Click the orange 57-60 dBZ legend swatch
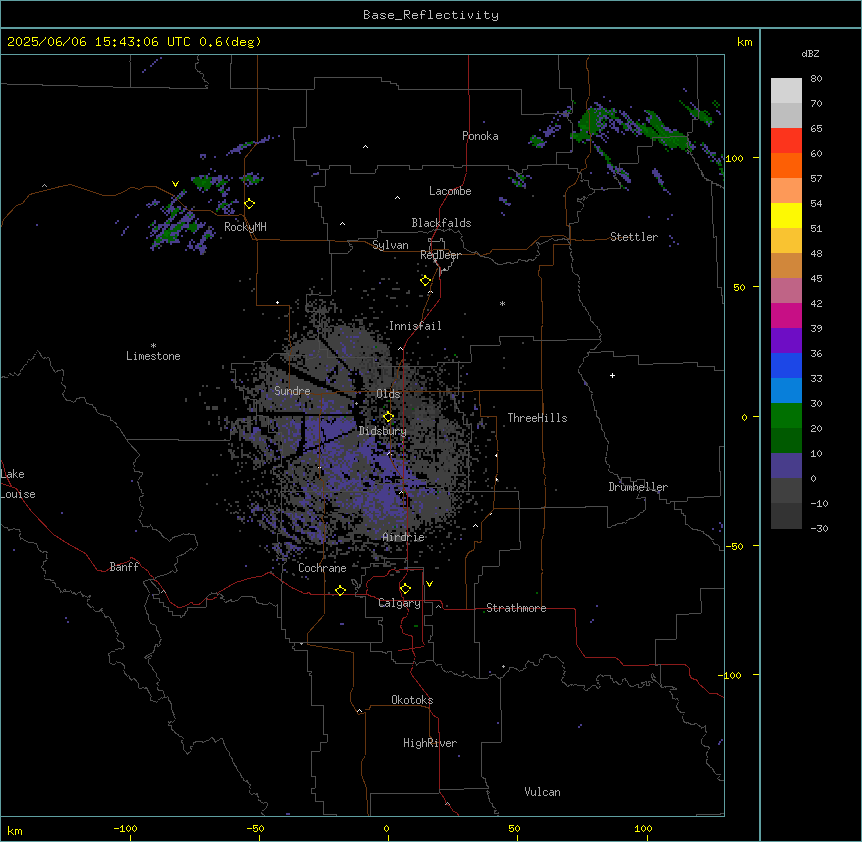862x842 pixels. click(786, 165)
